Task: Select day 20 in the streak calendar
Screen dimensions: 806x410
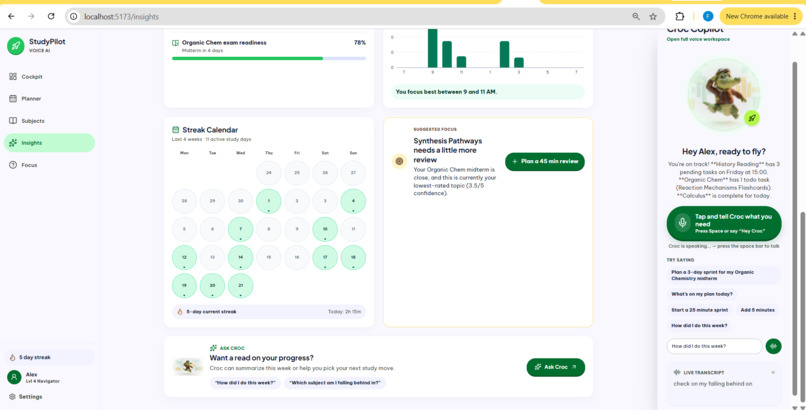Action: [212, 286]
